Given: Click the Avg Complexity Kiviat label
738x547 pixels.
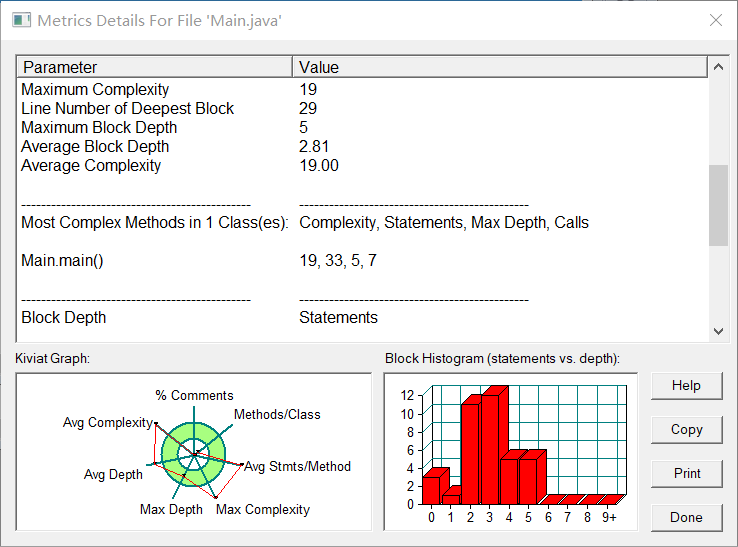Looking at the screenshot, I should [x=108, y=422].
